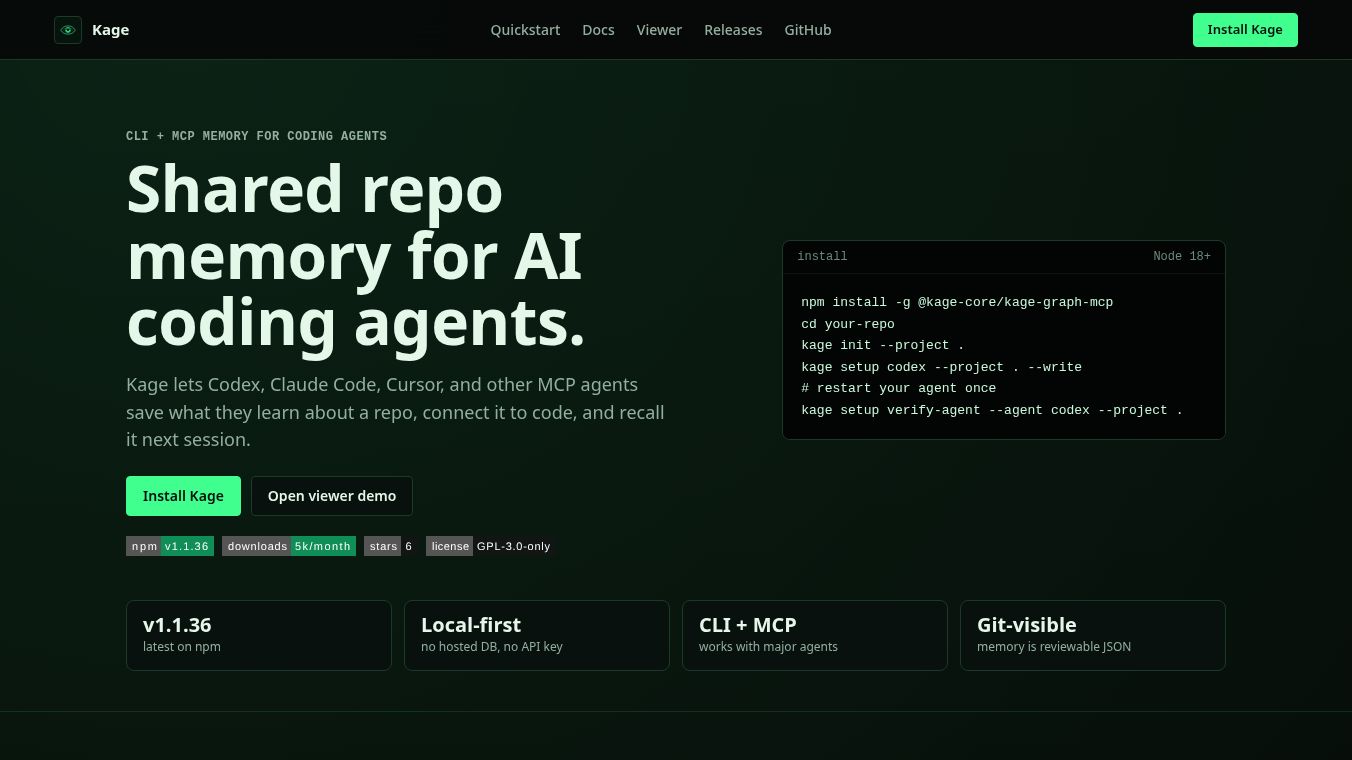The image size is (1352, 760).
Task: Click the stars 6 badge
Action: click(x=391, y=546)
